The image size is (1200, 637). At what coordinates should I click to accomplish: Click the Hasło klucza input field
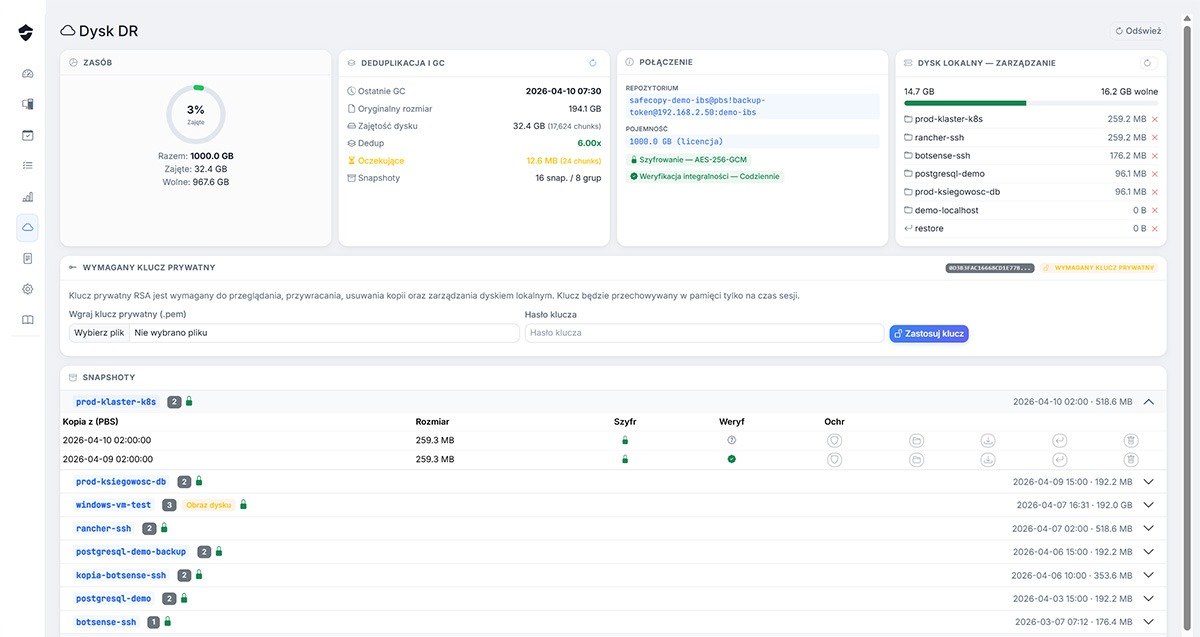pyautogui.click(x=704, y=333)
